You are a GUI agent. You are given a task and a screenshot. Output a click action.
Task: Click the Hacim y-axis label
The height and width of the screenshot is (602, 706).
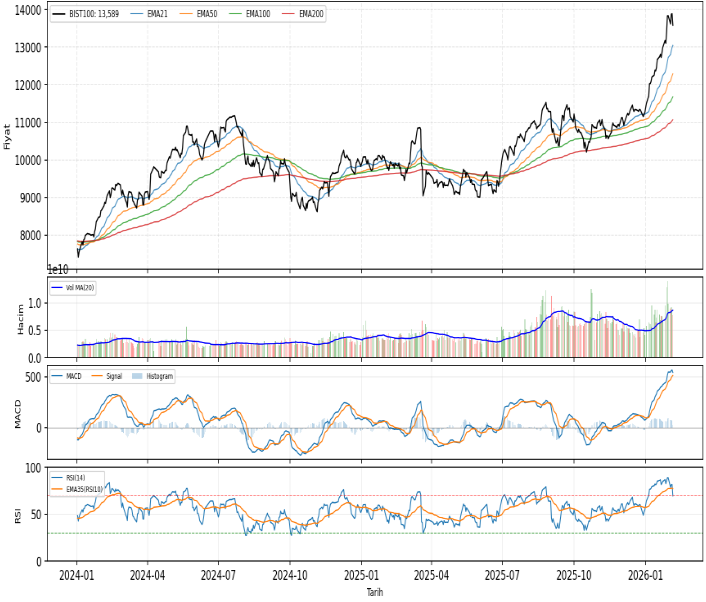(18, 318)
